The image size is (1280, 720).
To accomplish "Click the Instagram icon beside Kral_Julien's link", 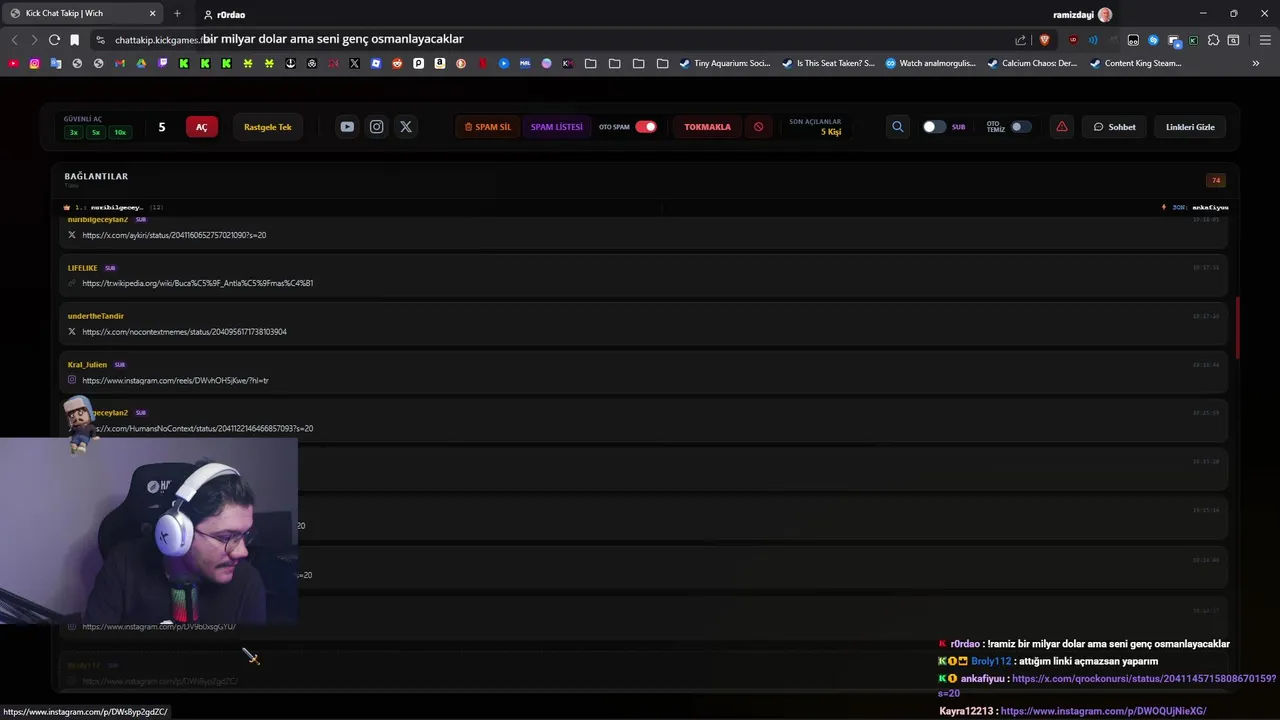I will coord(72,380).
